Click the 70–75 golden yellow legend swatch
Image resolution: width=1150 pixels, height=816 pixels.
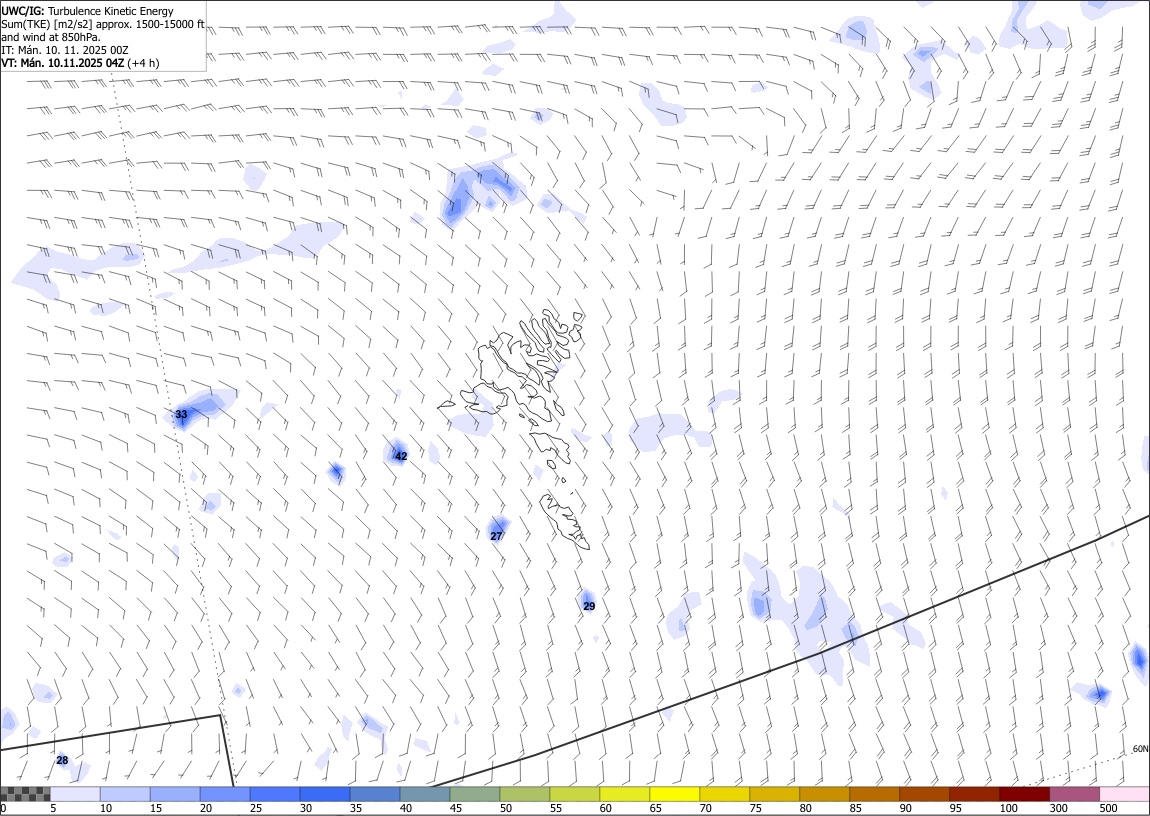pyautogui.click(x=724, y=794)
